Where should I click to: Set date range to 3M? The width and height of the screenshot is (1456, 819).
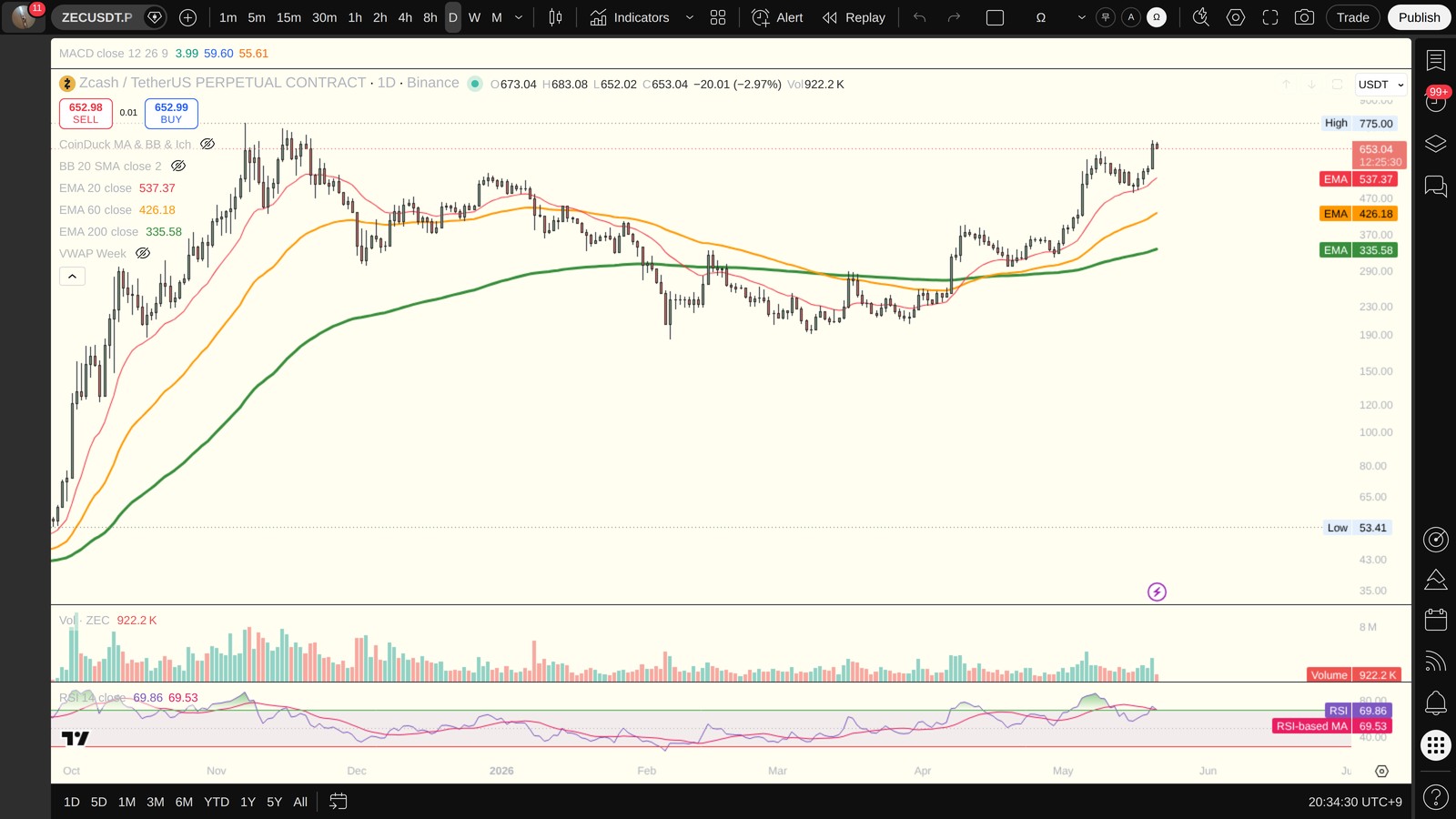pyautogui.click(x=156, y=802)
